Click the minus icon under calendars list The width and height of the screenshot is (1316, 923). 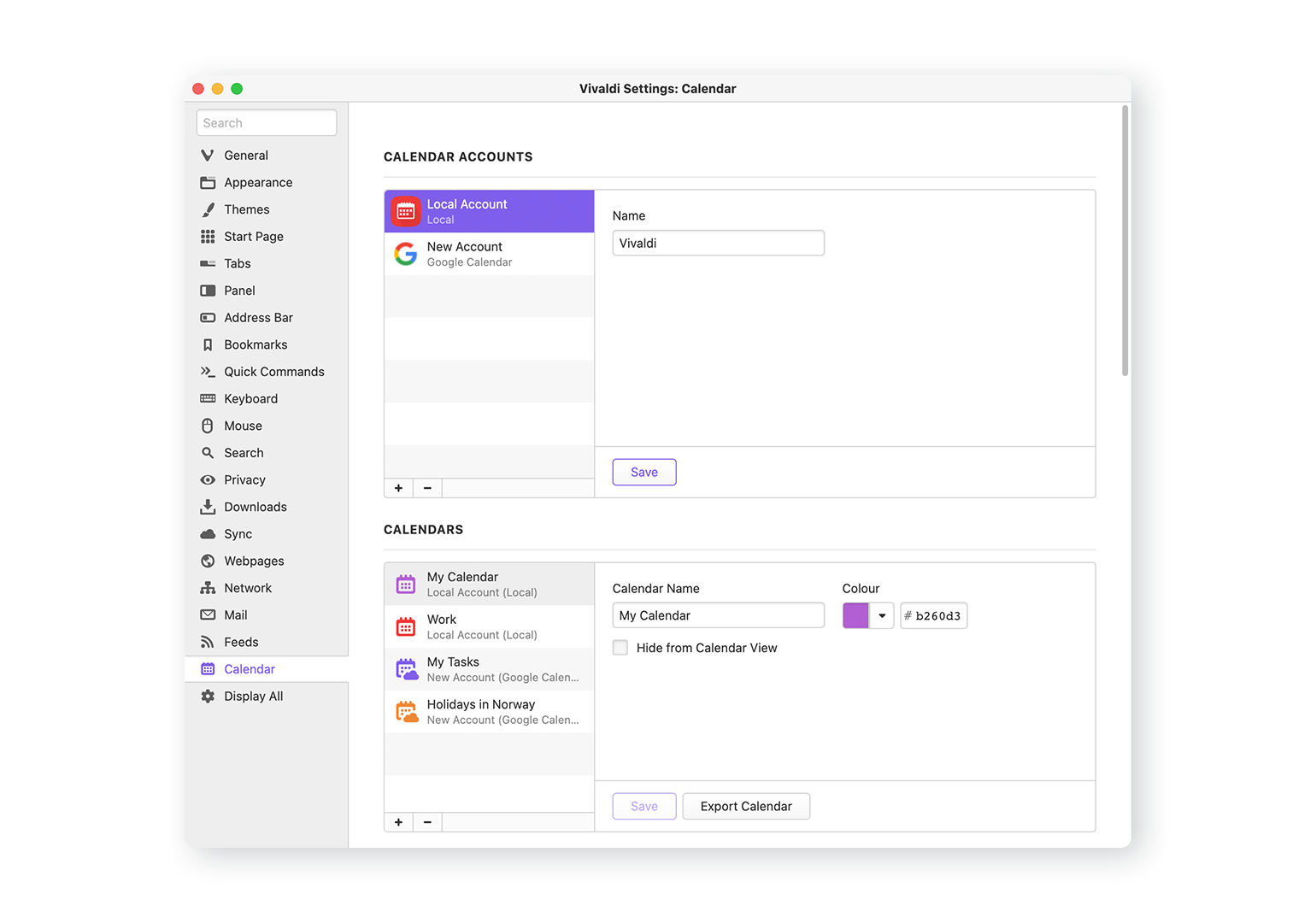pyautogui.click(x=427, y=822)
